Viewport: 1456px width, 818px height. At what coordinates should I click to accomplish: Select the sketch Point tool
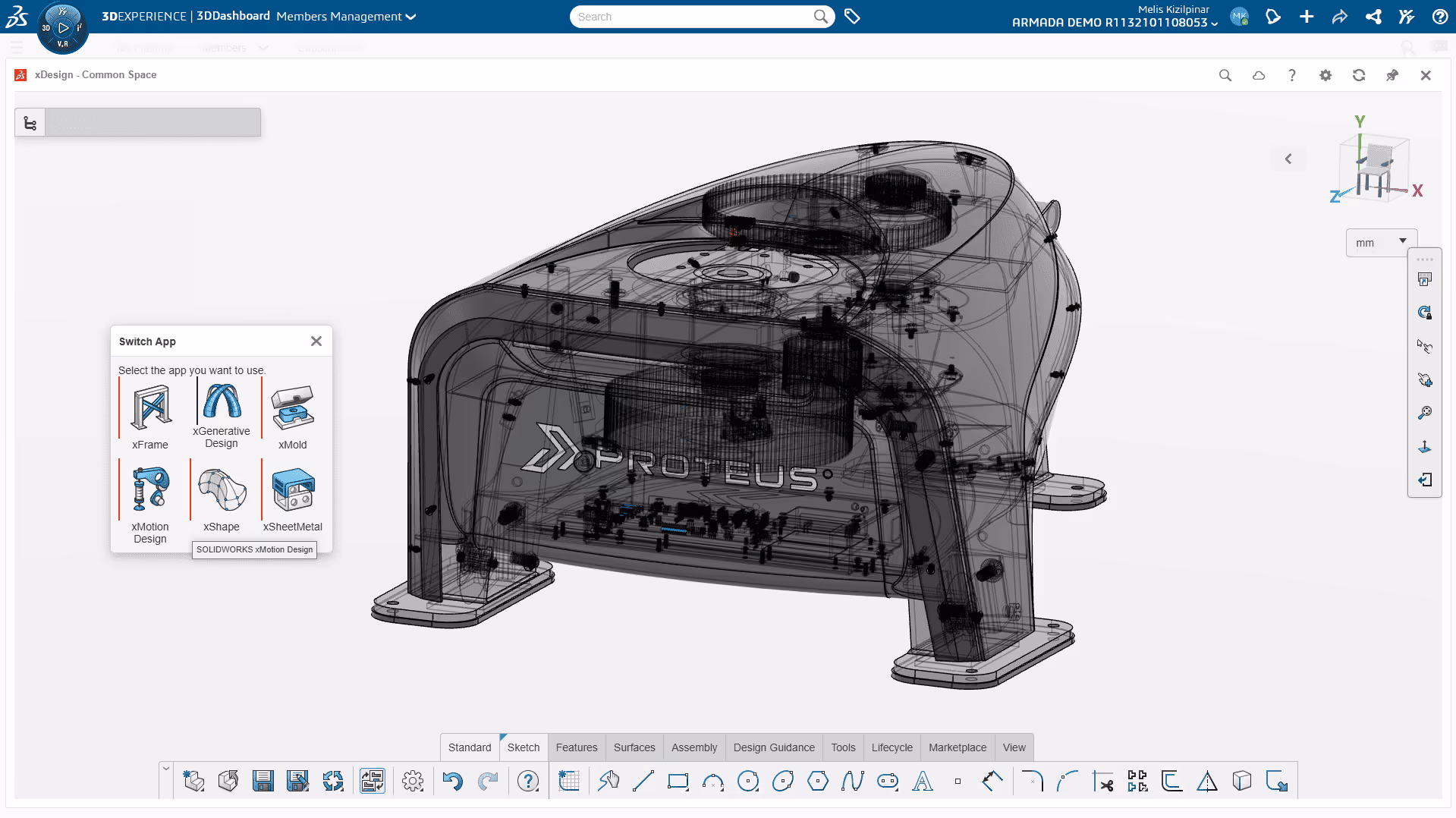[958, 781]
